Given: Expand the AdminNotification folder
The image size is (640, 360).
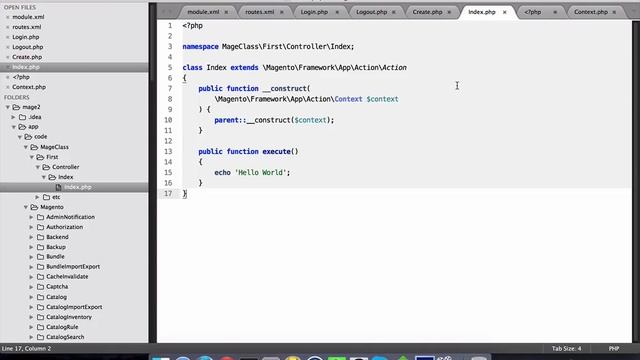Looking at the screenshot, I should (x=31, y=217).
